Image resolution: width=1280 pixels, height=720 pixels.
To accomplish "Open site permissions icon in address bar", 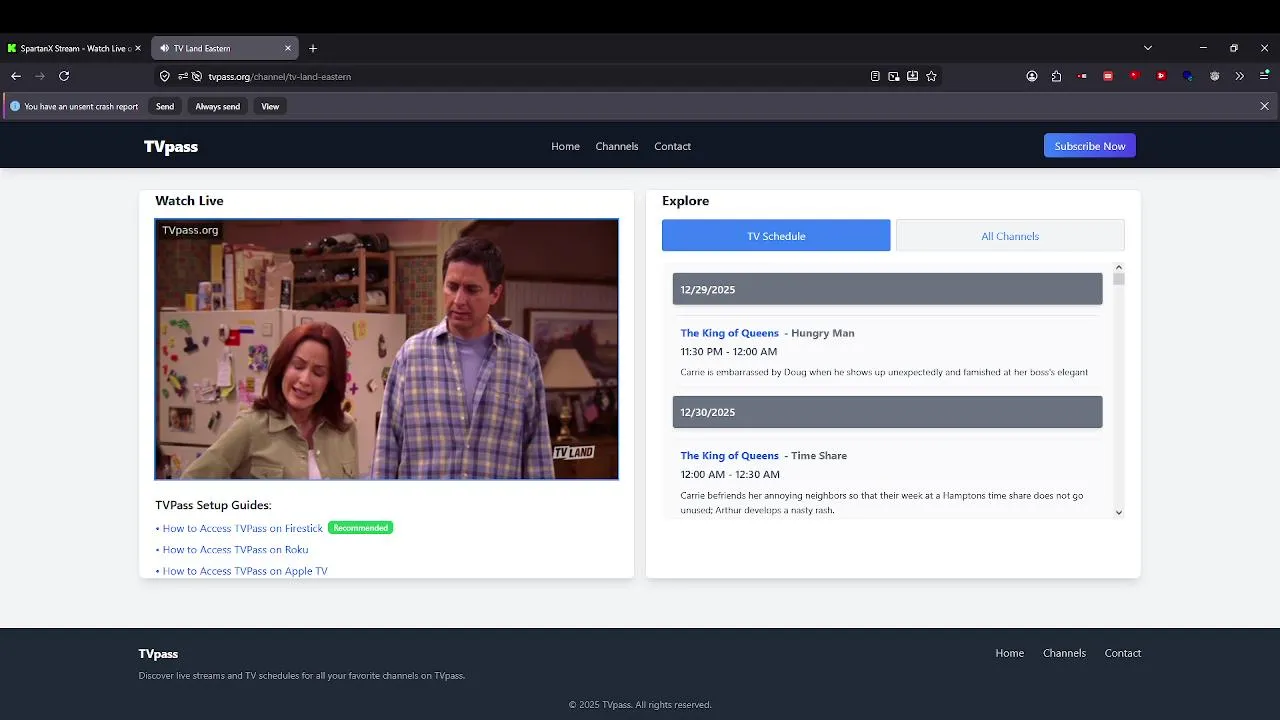I will tap(183, 76).
